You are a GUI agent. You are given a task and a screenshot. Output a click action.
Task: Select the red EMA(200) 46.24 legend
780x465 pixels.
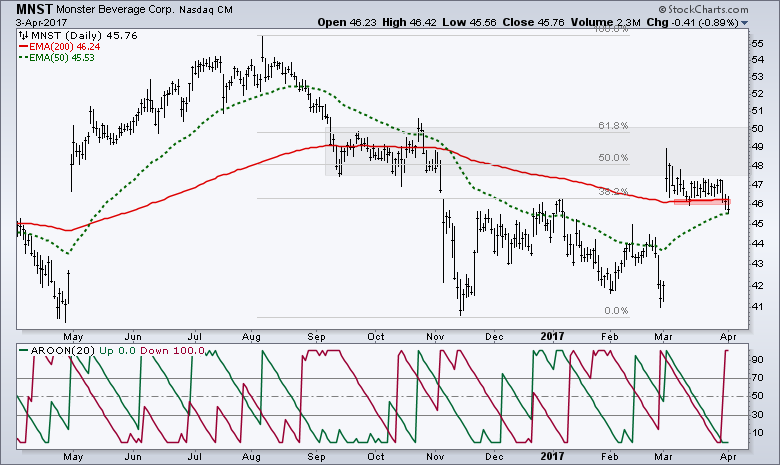click(x=60, y=47)
